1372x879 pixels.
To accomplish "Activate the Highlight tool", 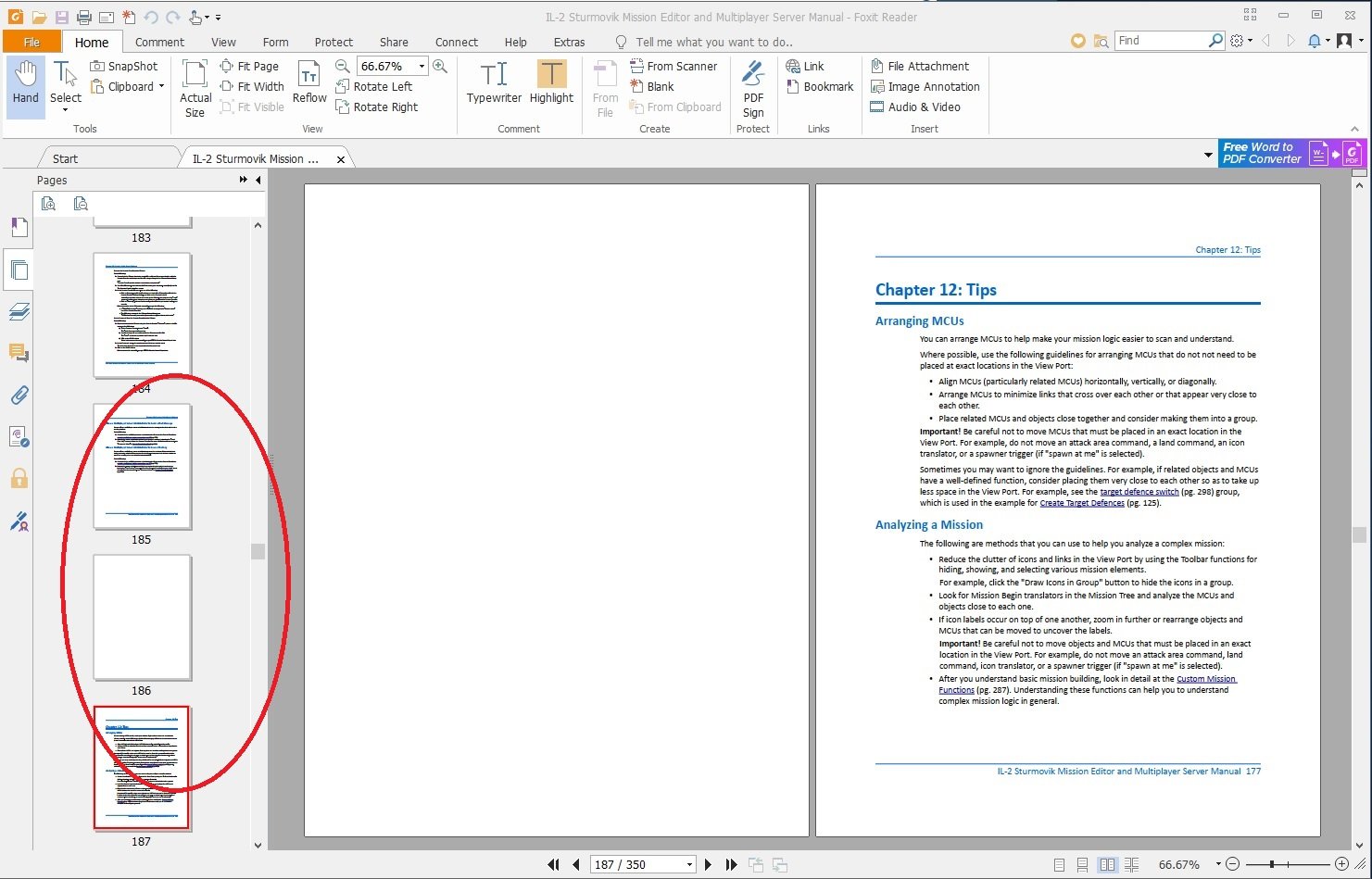I will (551, 84).
